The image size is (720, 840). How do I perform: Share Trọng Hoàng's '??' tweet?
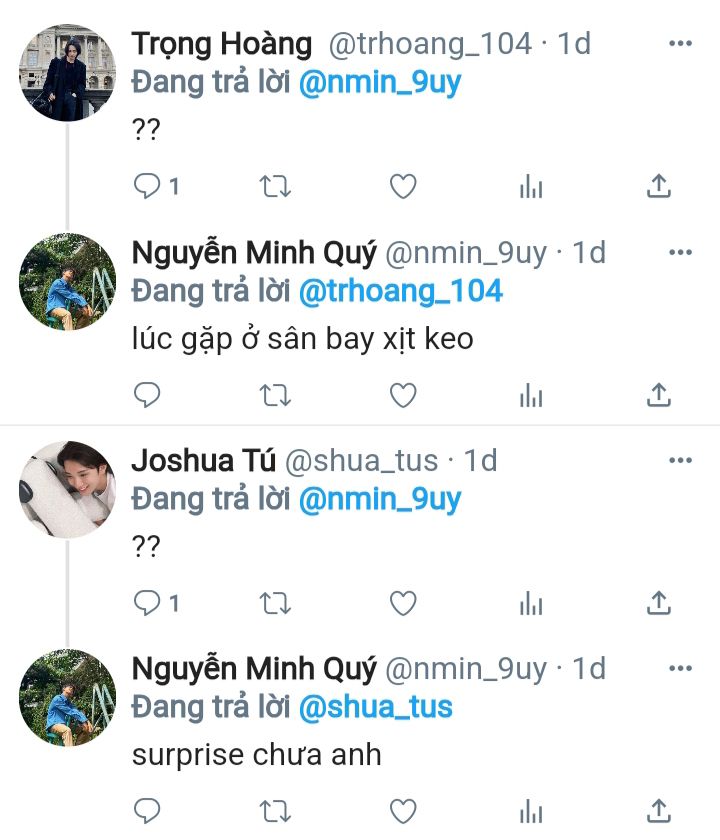point(658,186)
